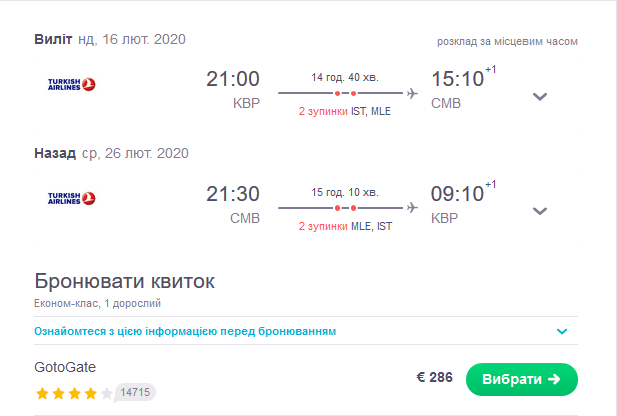
Task: Click the arrow on the Вибрати button
Action: pos(555,379)
